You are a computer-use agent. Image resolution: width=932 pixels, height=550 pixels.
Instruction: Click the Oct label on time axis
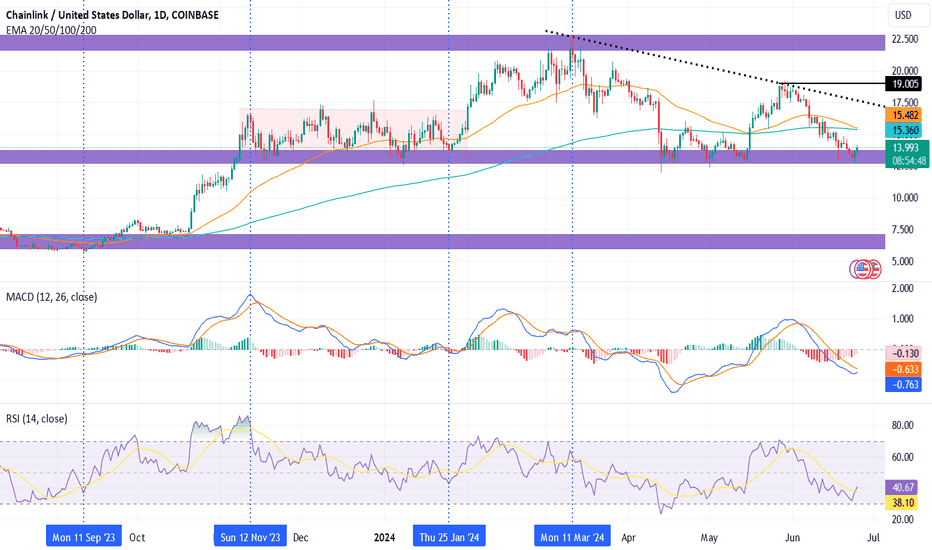[x=137, y=538]
